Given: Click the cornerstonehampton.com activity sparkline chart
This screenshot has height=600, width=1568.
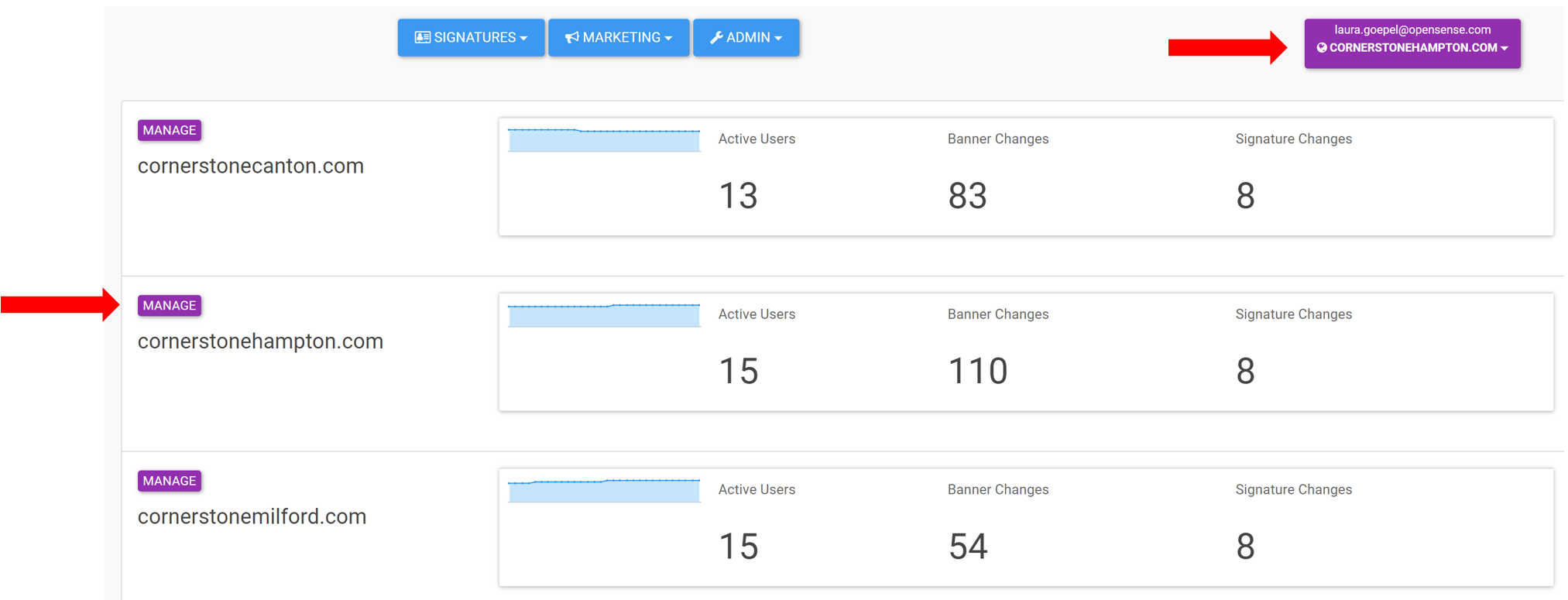Looking at the screenshot, I should pos(604,315).
